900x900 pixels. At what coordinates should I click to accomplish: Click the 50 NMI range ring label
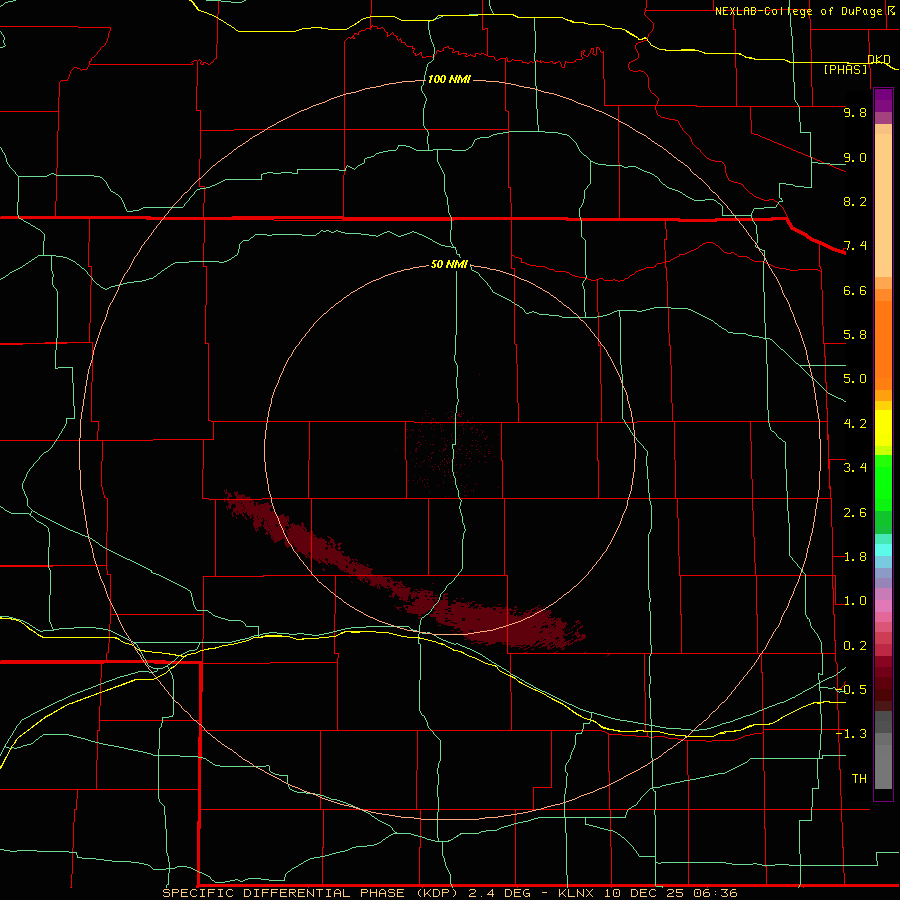pos(449,264)
